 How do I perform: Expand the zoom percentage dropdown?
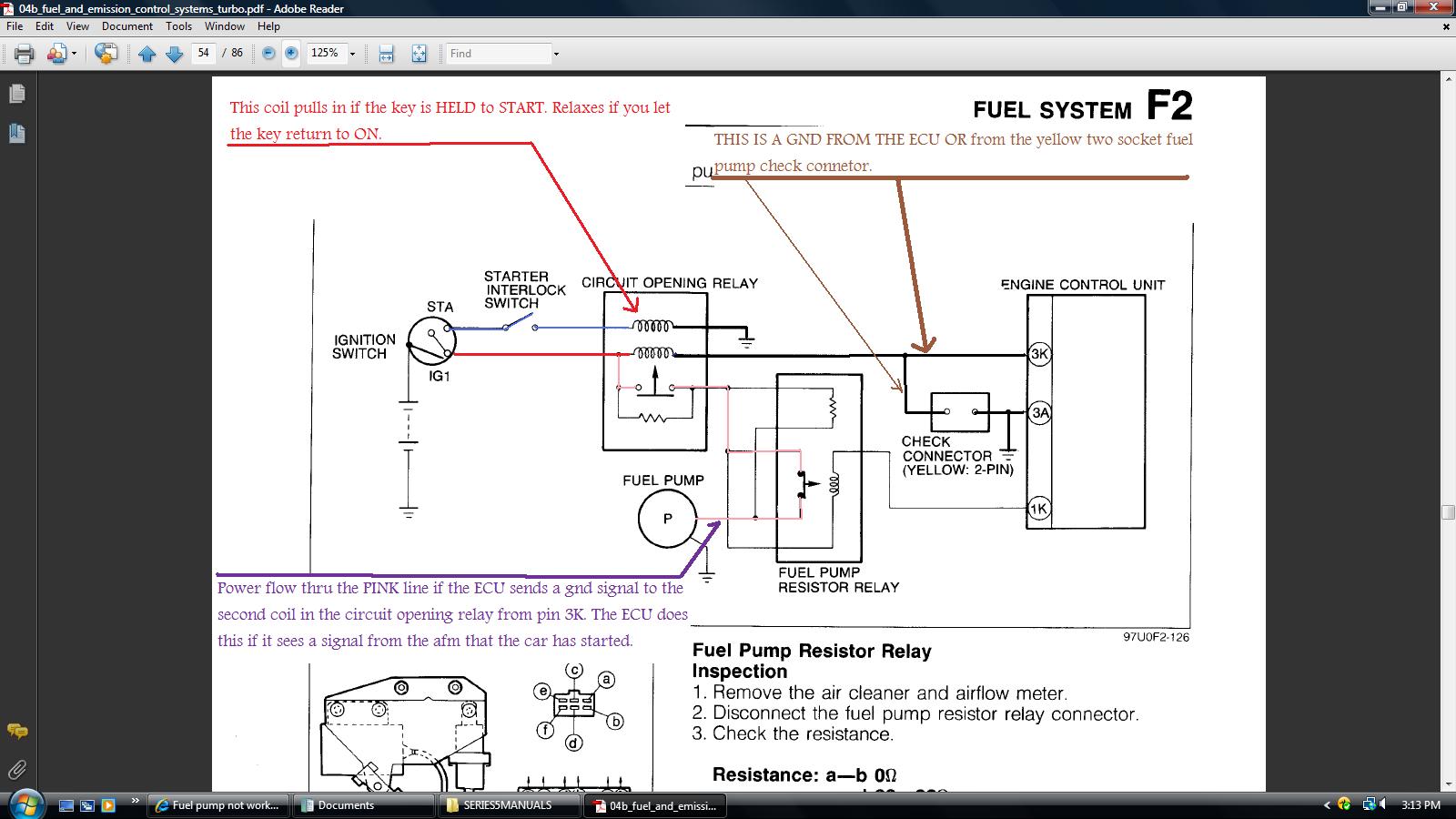click(x=353, y=54)
